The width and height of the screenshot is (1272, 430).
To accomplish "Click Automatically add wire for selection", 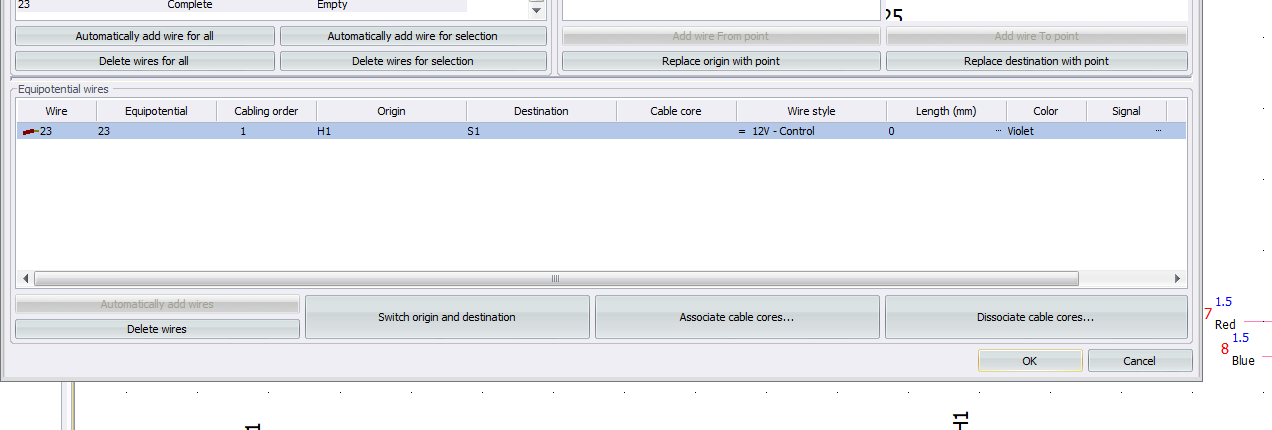I will (x=413, y=36).
